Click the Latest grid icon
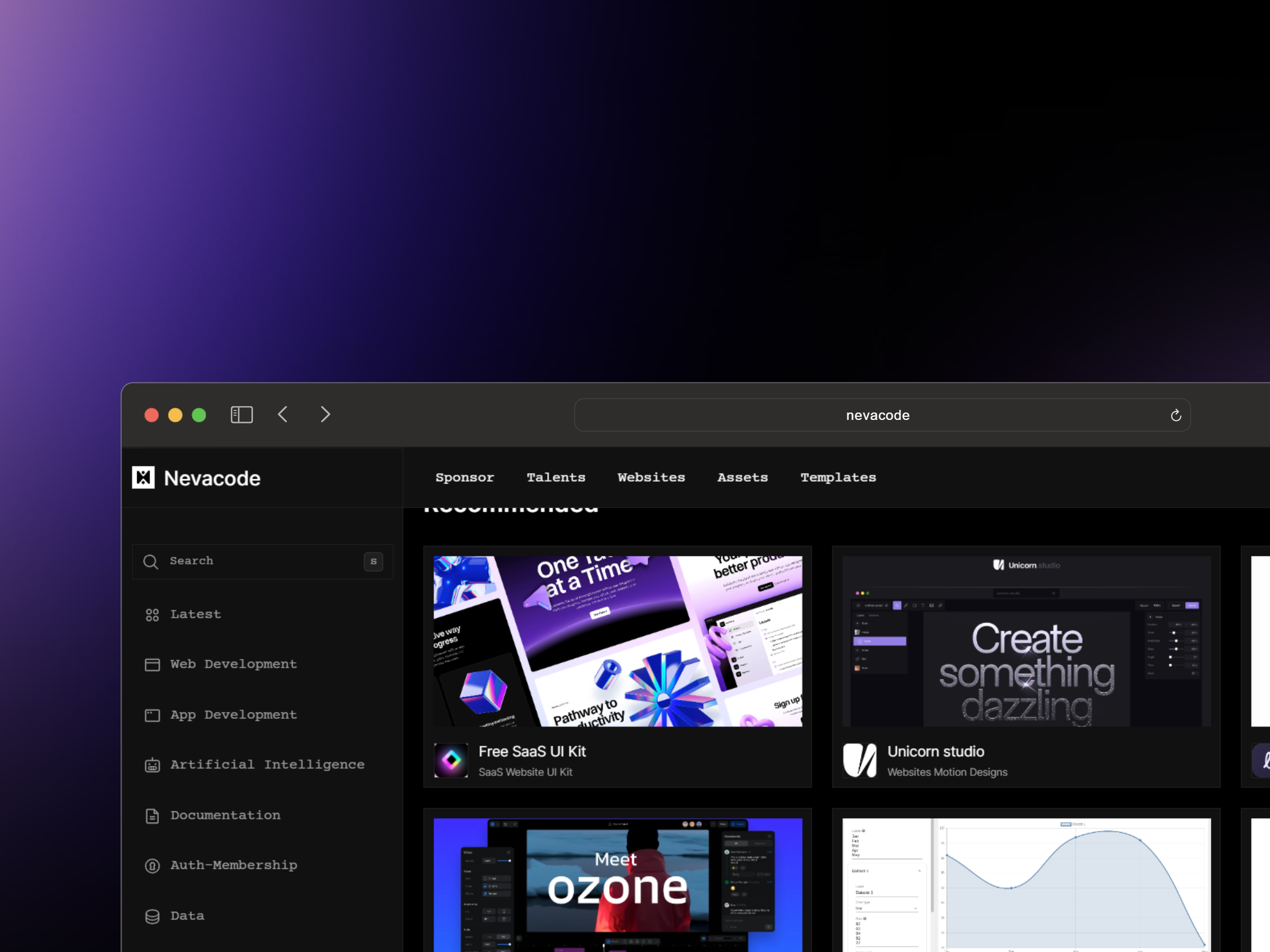This screenshot has width=1270, height=952. [152, 615]
